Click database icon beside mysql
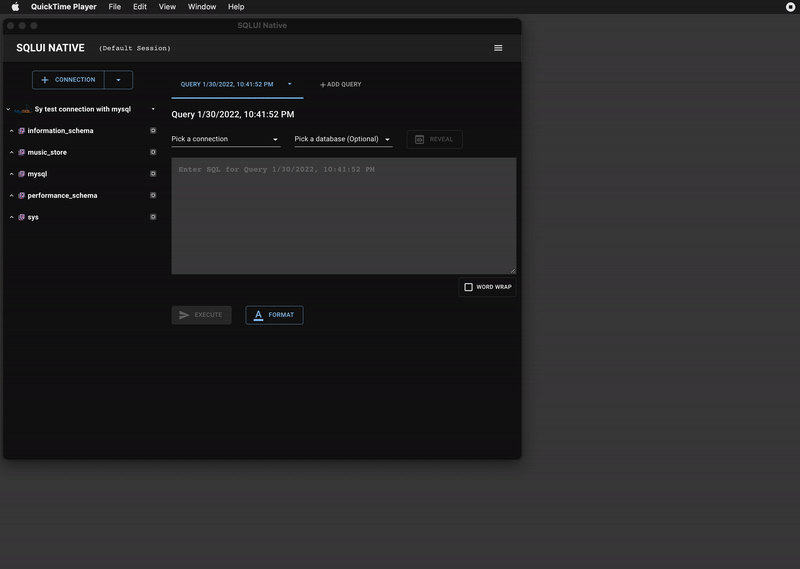Screen dimensions: 800x569 21,174
